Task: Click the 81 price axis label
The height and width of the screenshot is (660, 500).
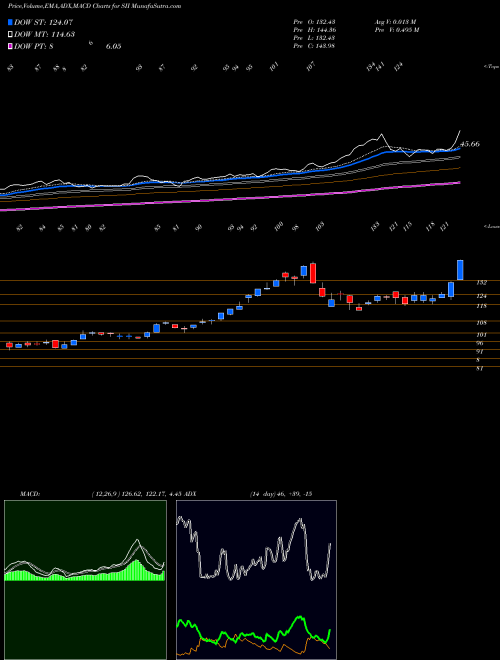Action: (480, 368)
